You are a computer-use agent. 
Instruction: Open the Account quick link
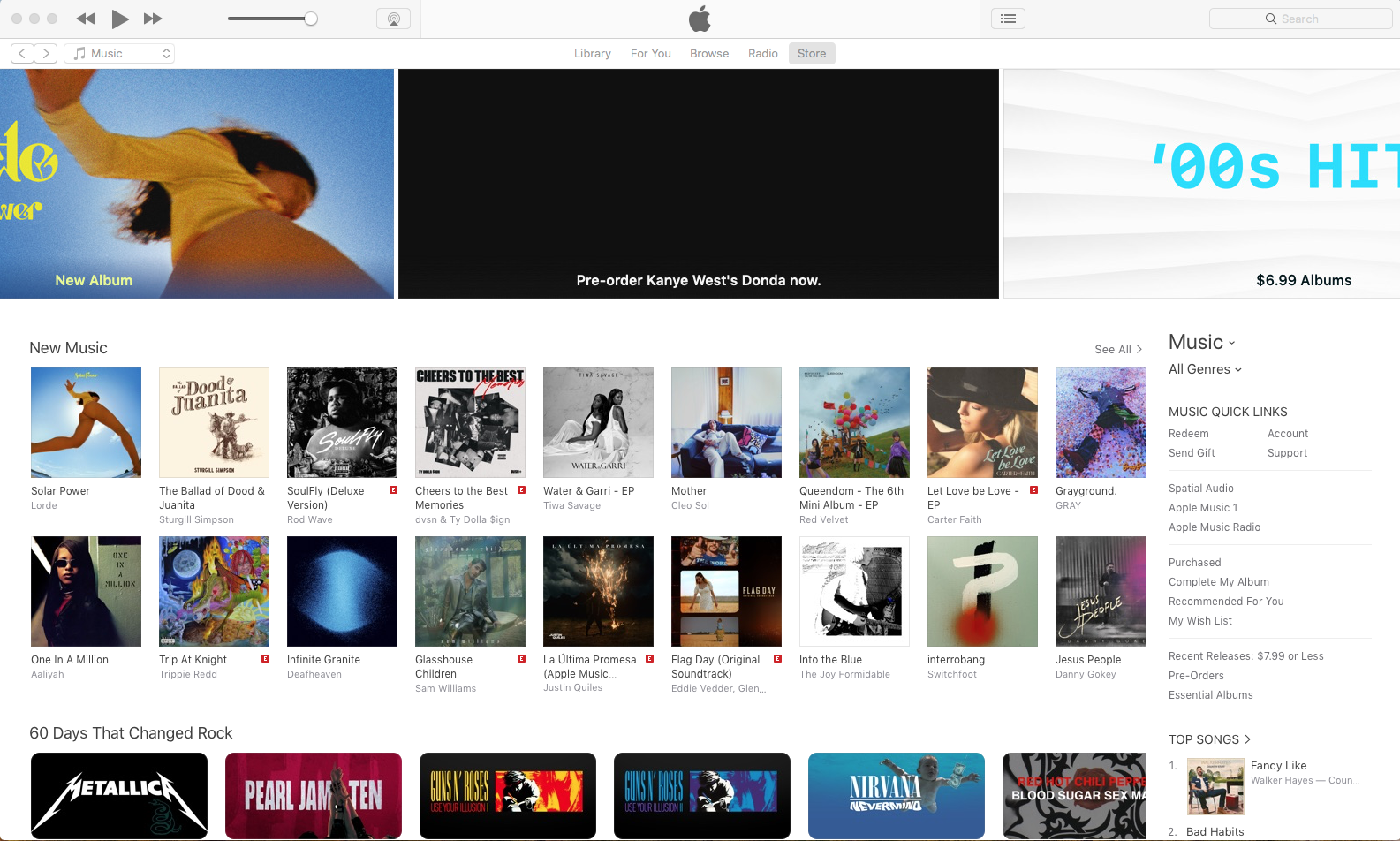pos(1288,434)
